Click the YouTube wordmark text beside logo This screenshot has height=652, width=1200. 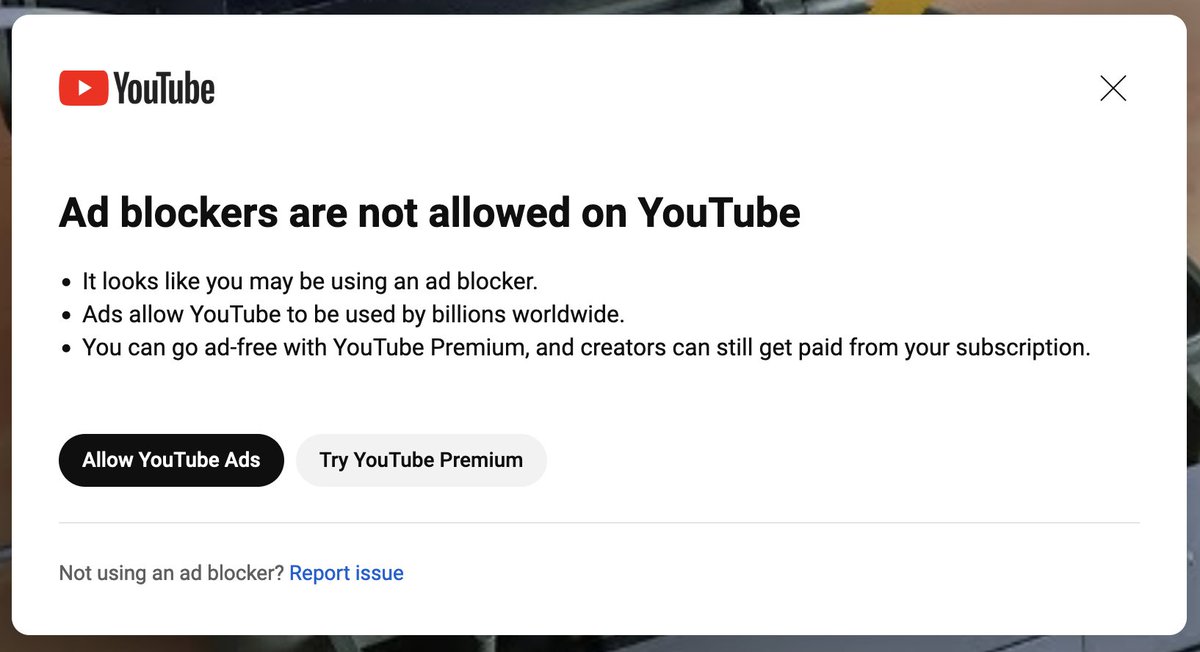tap(164, 88)
